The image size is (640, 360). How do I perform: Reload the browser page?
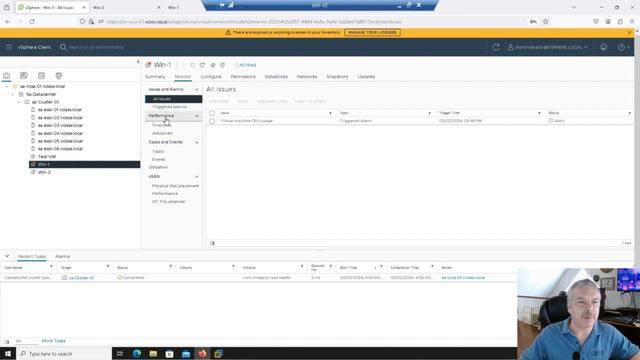pos(32,22)
